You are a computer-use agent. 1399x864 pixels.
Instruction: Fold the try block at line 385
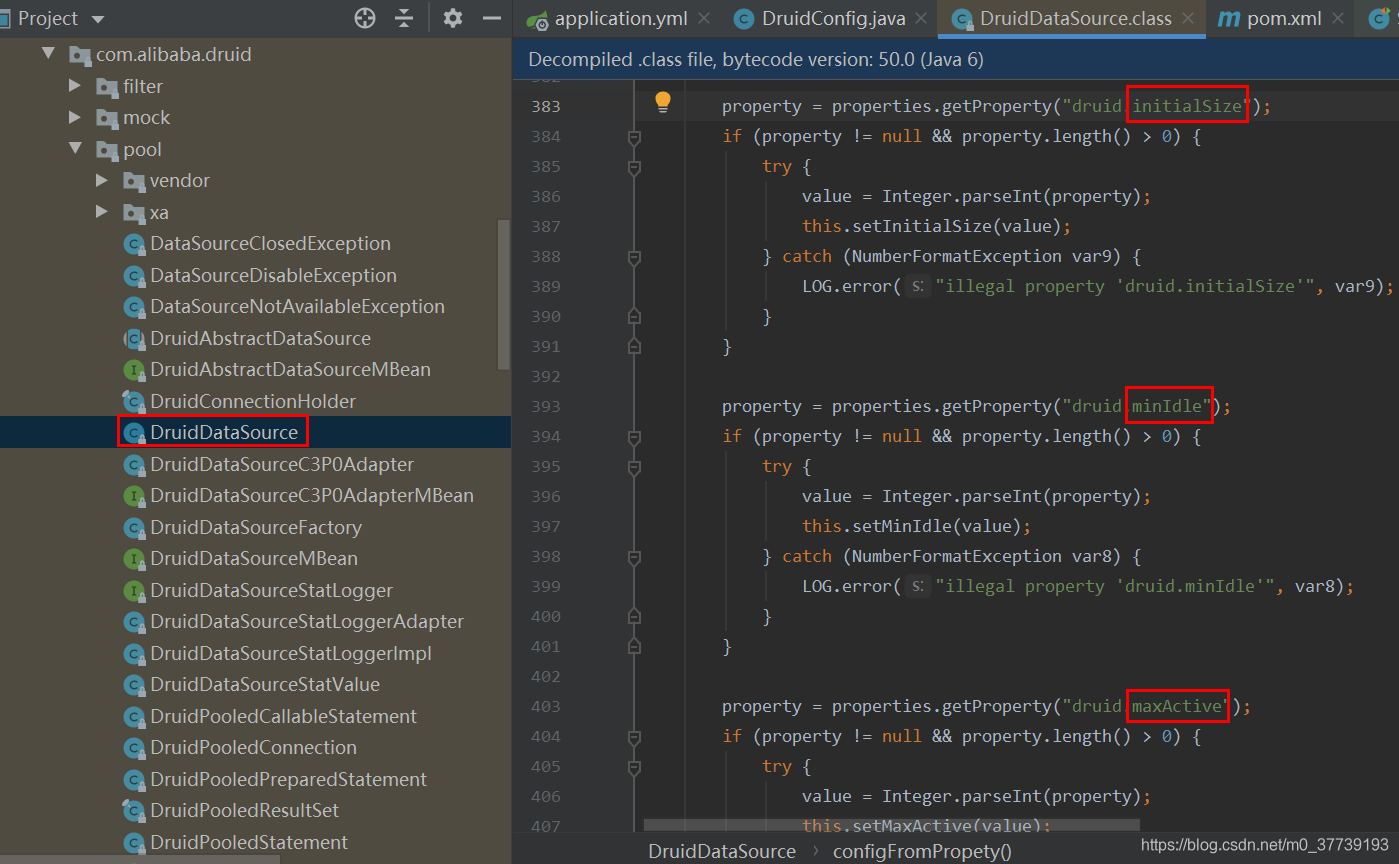(x=633, y=167)
